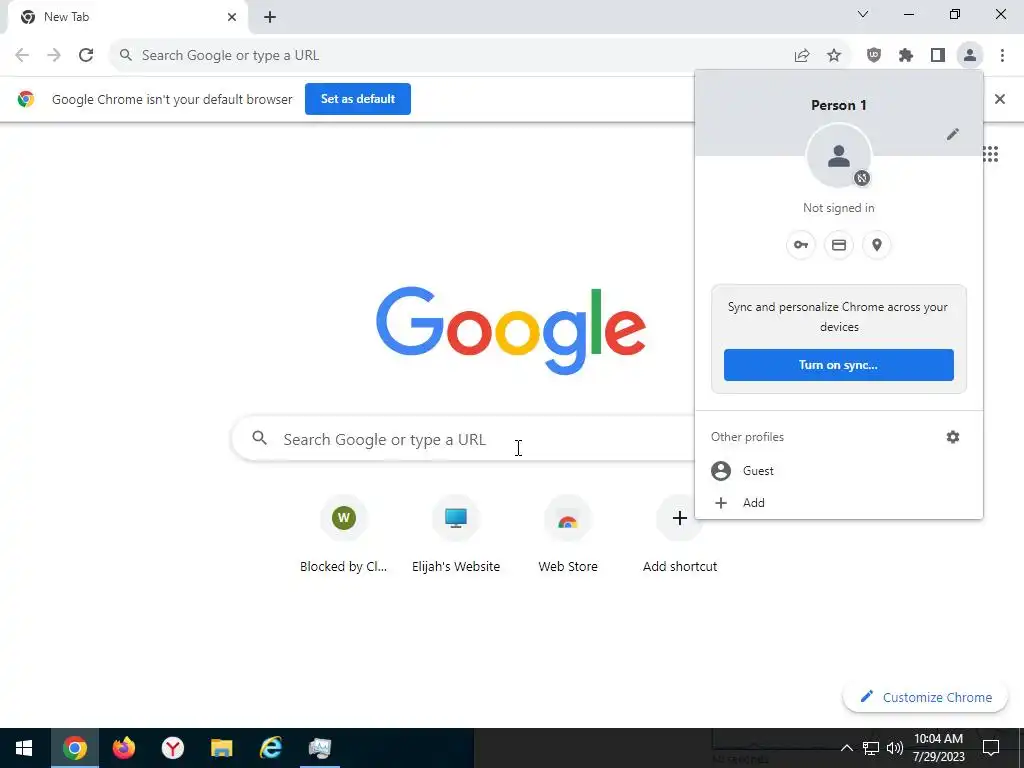Open Chrome's three-dot menu

click(1002, 56)
